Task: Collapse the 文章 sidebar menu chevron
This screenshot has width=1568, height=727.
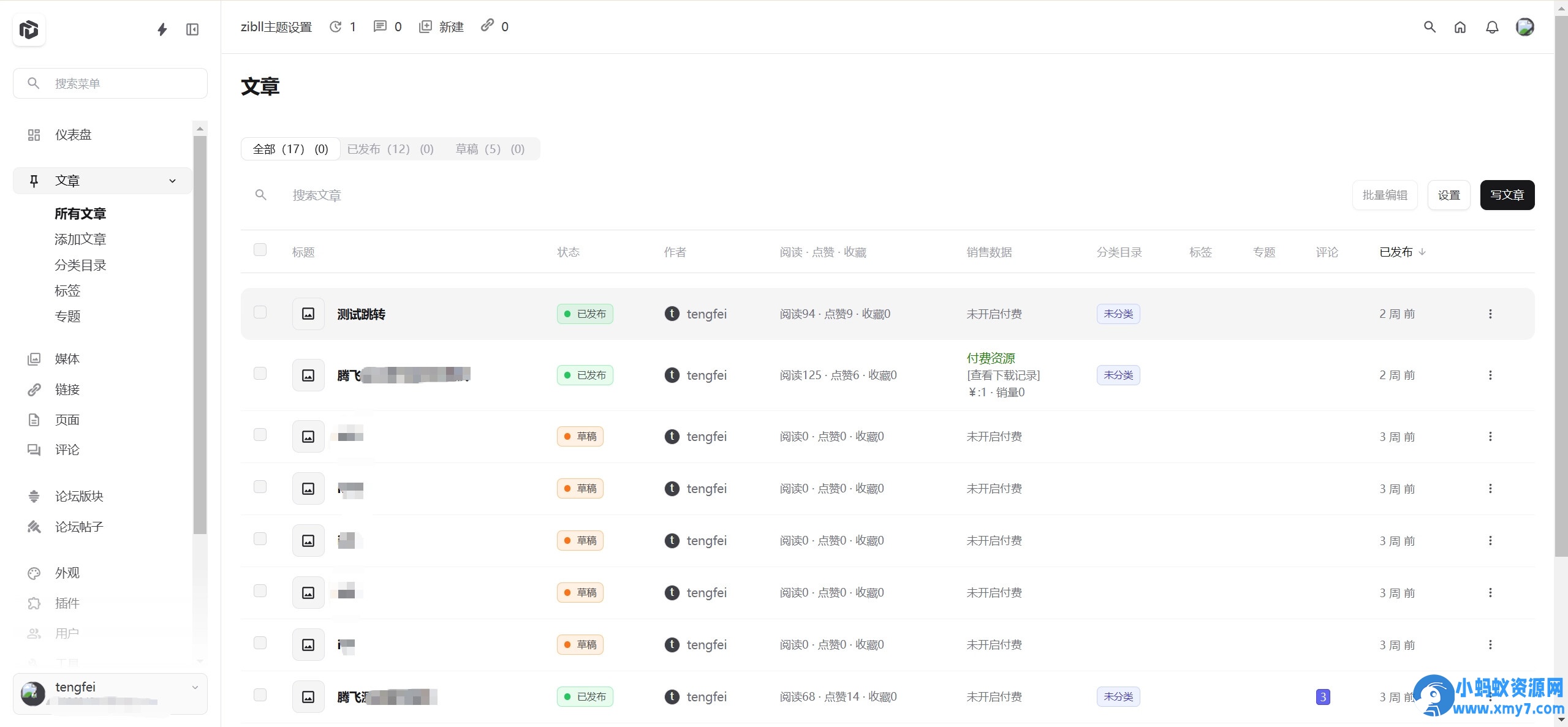Action: click(x=172, y=181)
